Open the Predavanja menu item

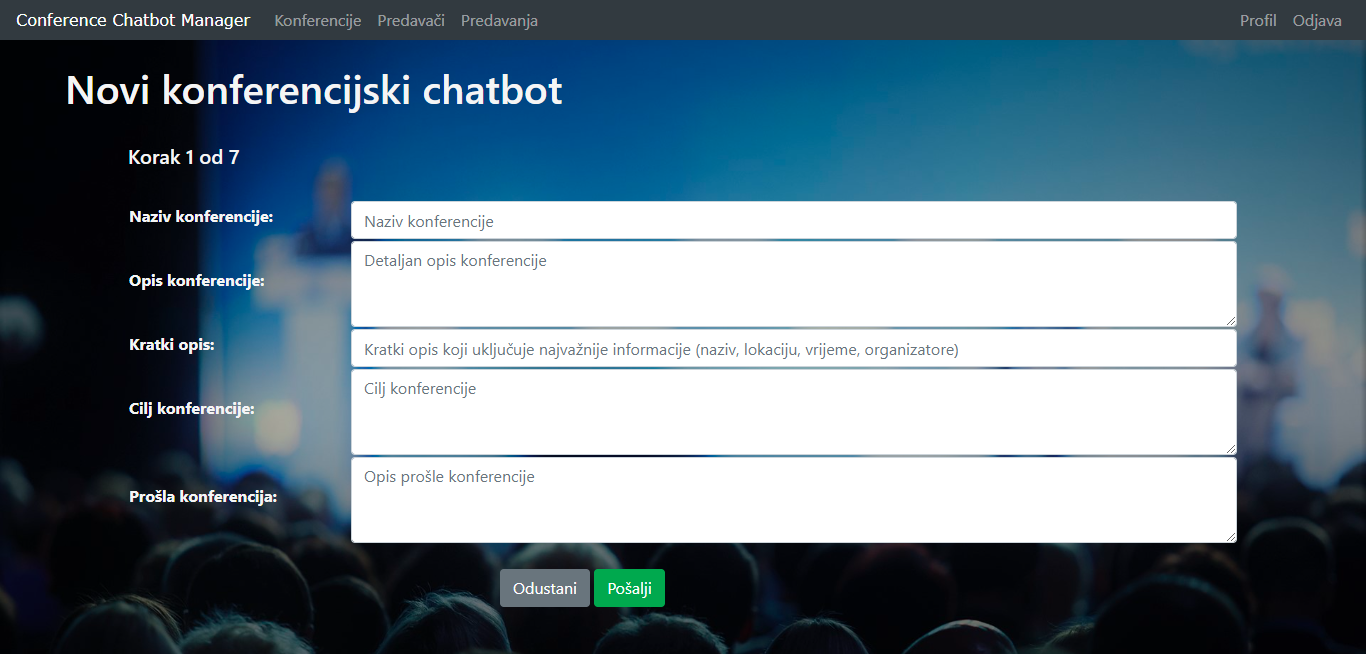tap(499, 20)
